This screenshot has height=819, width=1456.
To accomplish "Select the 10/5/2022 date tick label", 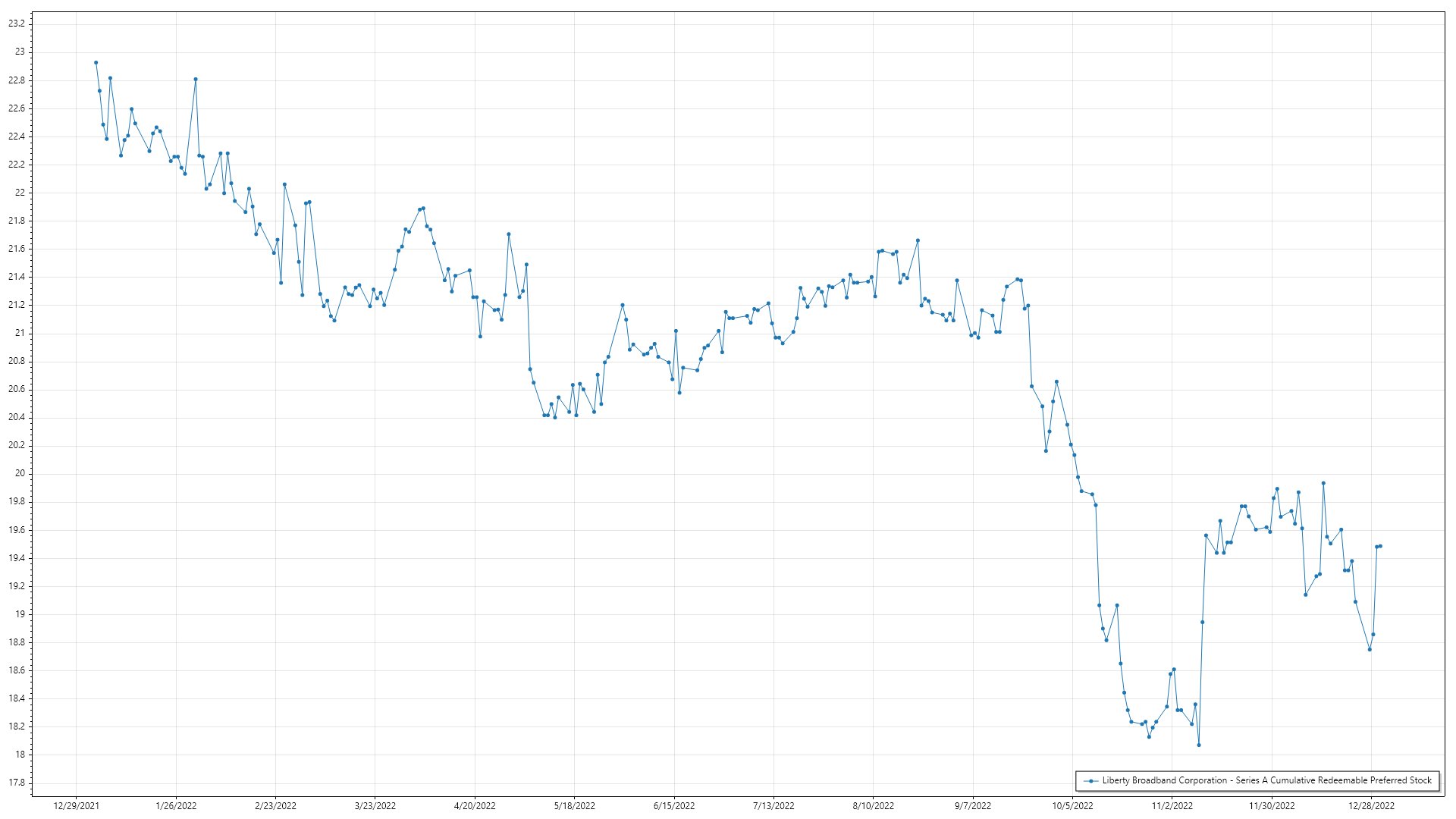I will [x=1072, y=805].
